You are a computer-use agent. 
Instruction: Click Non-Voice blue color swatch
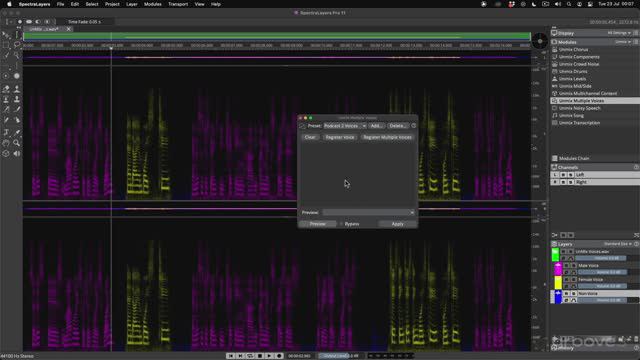[x=558, y=297]
